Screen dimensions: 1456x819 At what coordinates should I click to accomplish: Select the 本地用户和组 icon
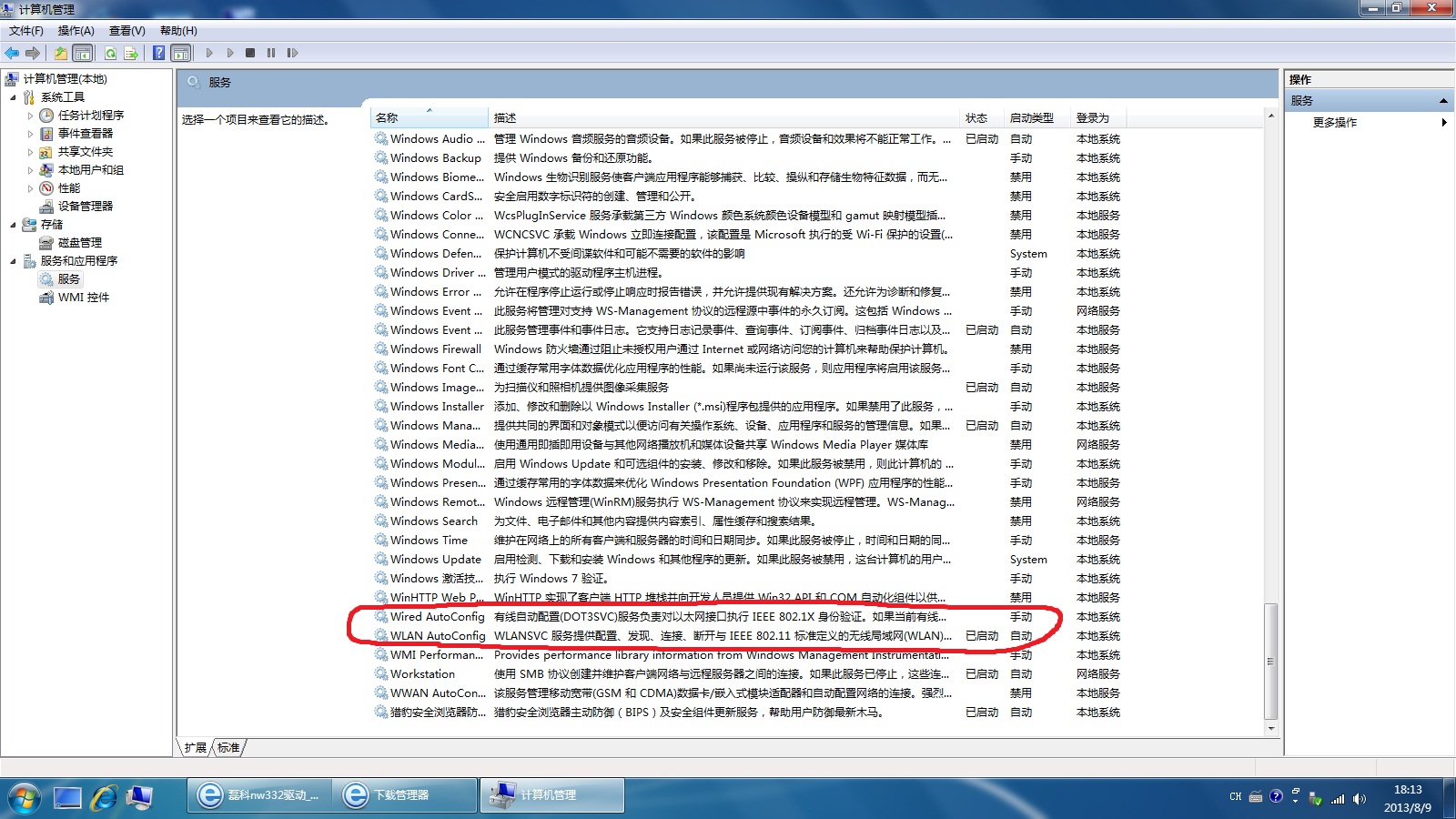click(46, 170)
